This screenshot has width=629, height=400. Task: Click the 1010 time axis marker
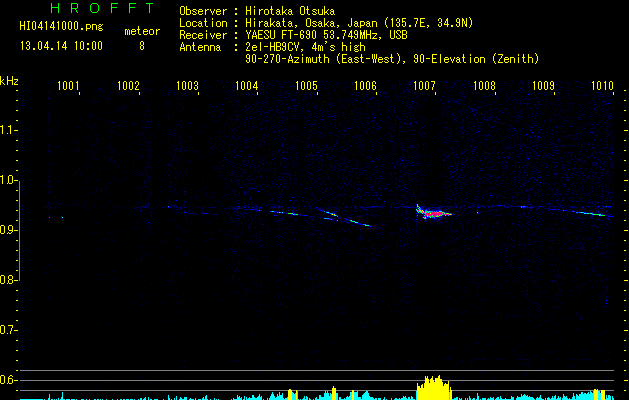point(602,86)
